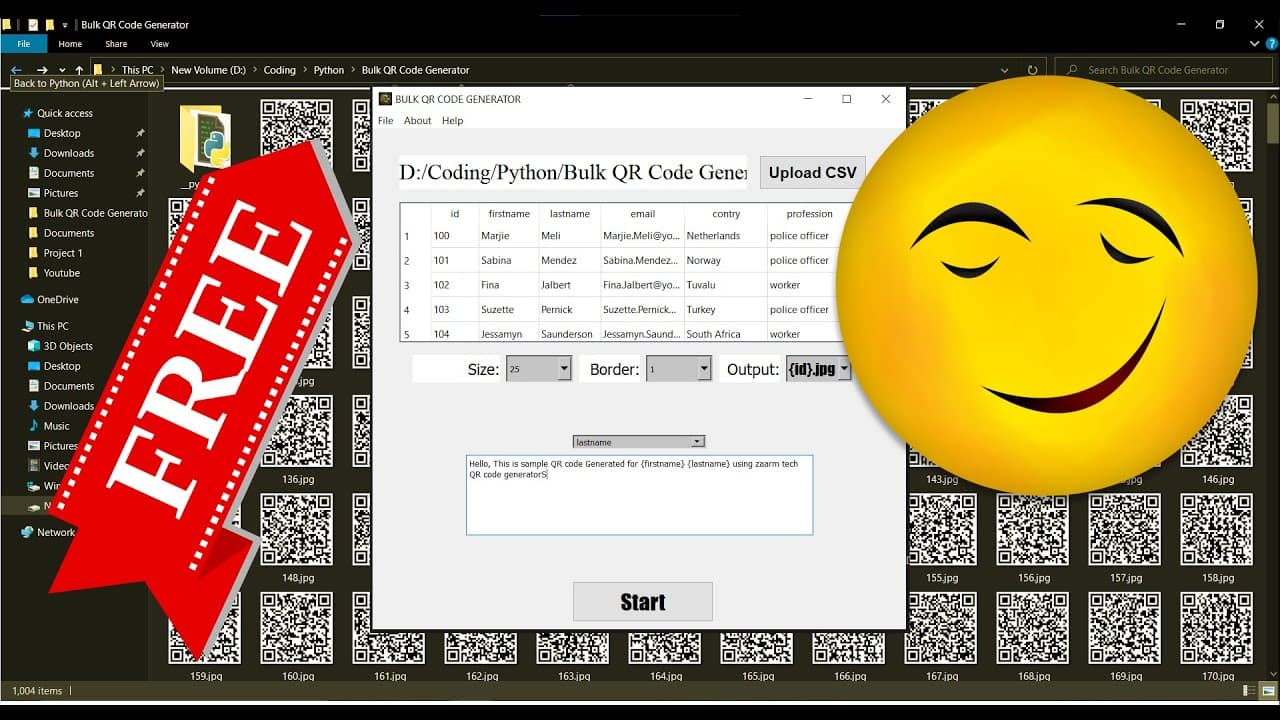Open Project 1 folder in sidebar
1280x720 pixels.
tap(55, 253)
